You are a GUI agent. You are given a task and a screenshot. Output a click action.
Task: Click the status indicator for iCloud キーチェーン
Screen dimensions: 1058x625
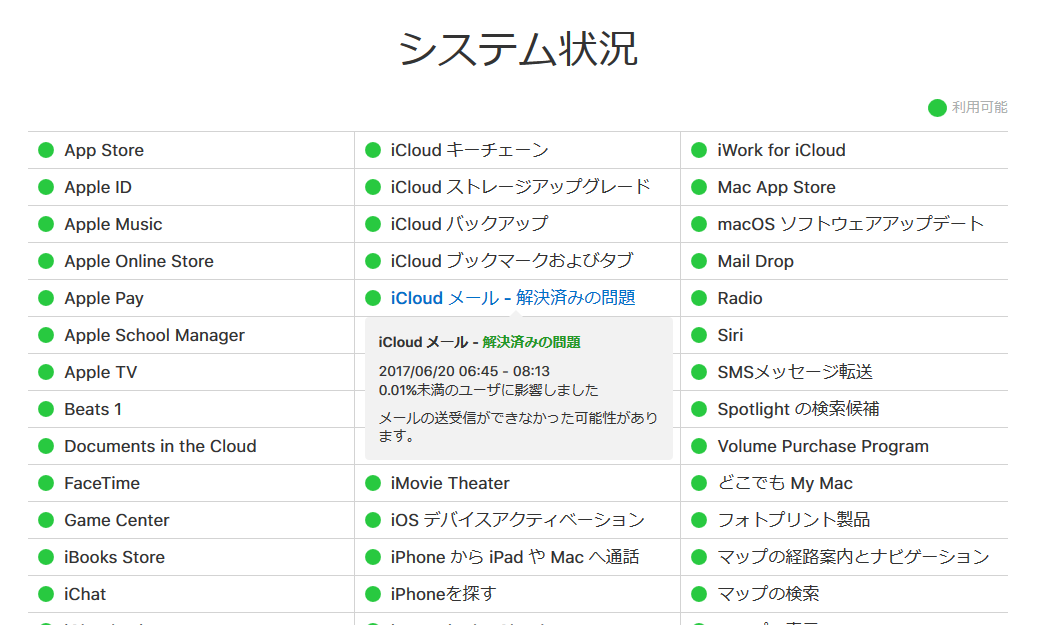pyautogui.click(x=373, y=150)
